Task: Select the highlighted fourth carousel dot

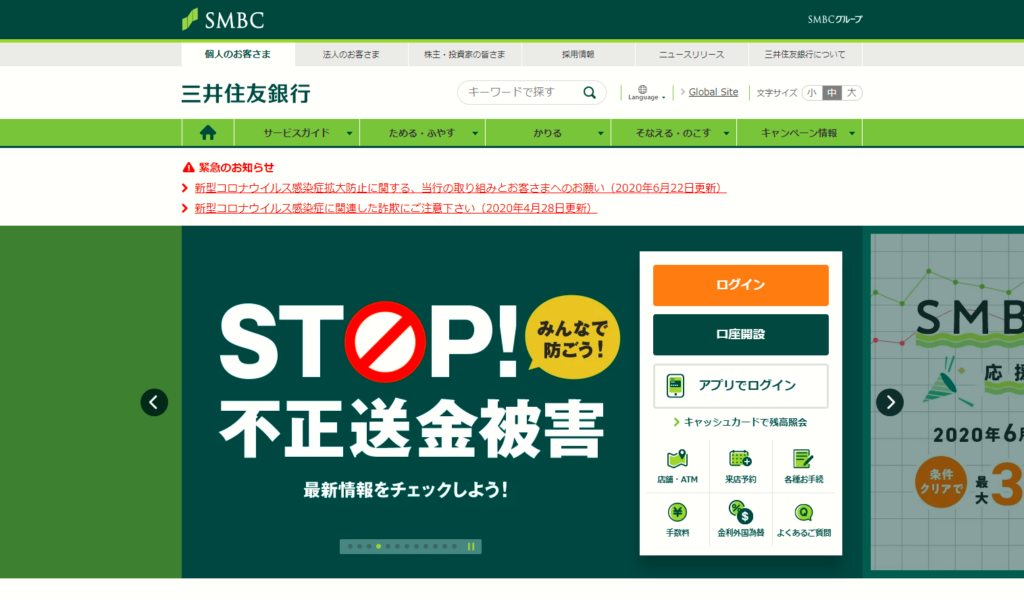Action: pyautogui.click(x=378, y=546)
